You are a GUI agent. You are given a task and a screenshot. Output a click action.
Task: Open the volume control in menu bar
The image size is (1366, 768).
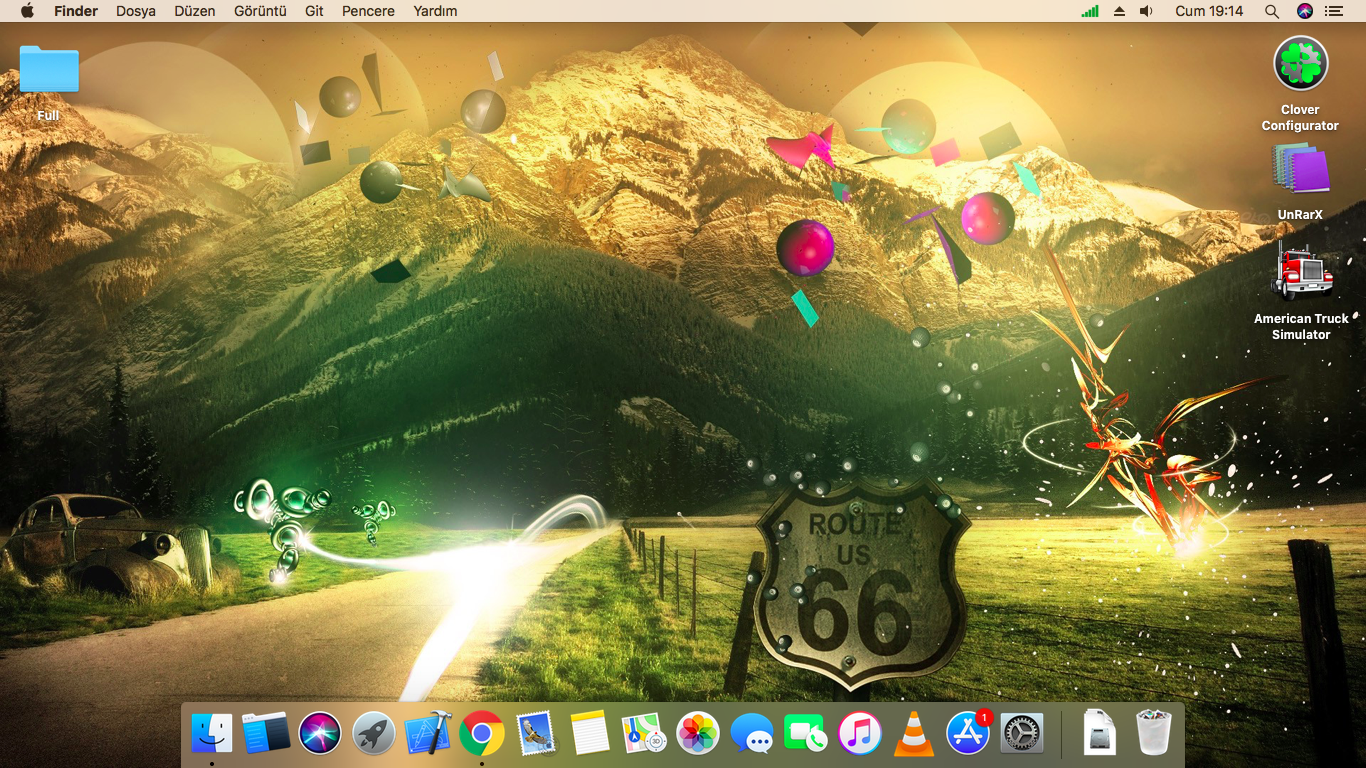pyautogui.click(x=1146, y=11)
